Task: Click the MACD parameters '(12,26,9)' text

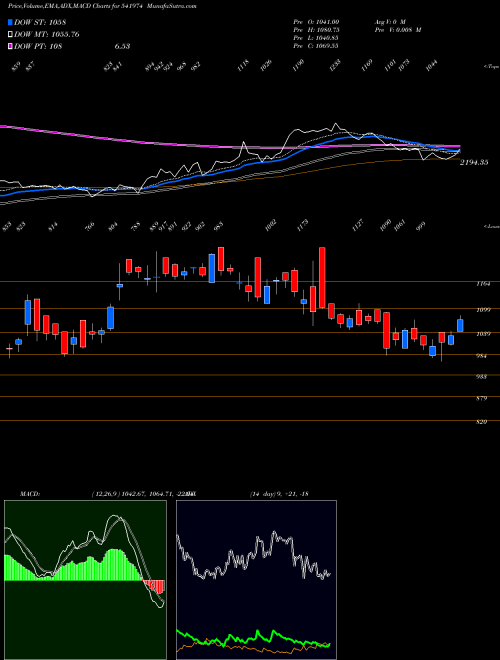Action: pos(104,494)
